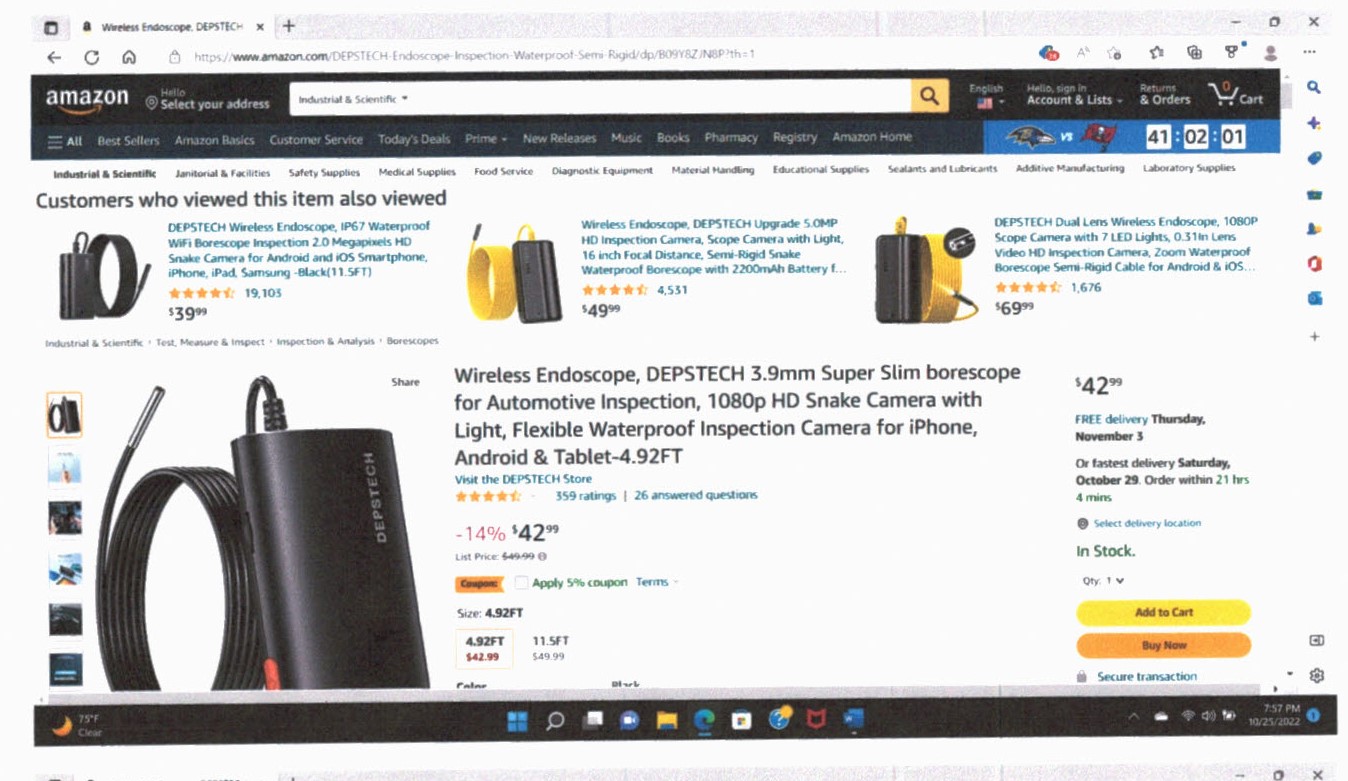The image size is (1348, 781).
Task: Open Microsoft Edge from the taskbar
Action: [x=705, y=719]
